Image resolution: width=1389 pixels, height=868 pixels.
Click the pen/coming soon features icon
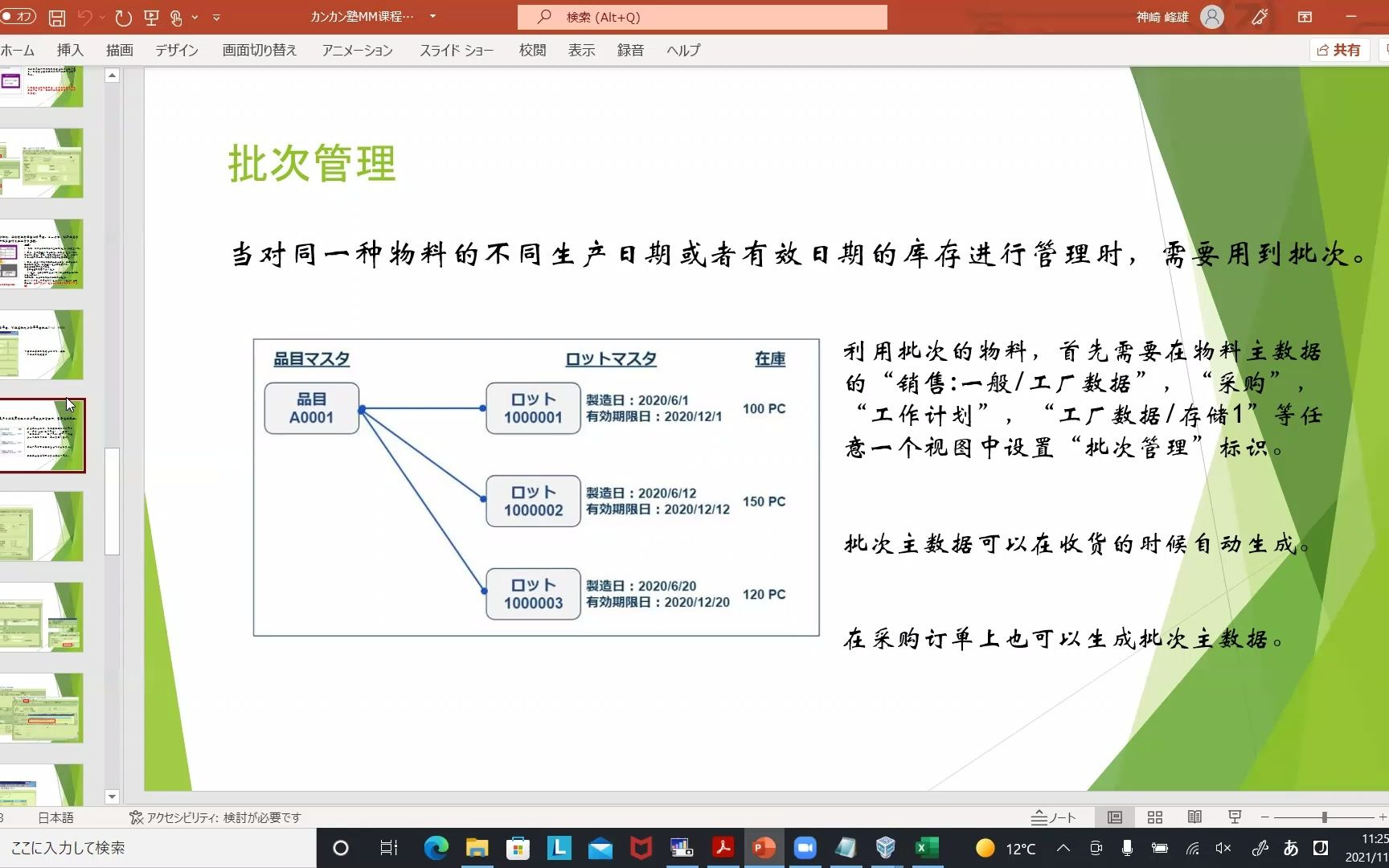pos(1260,17)
